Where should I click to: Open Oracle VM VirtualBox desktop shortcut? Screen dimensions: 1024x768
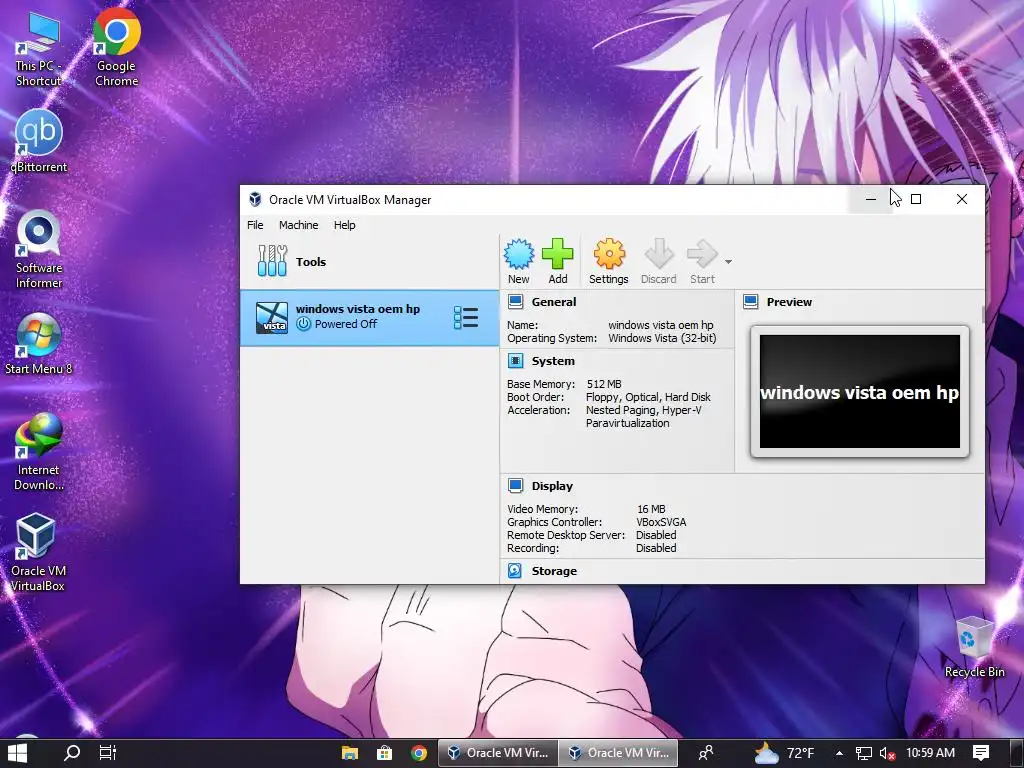[x=37, y=552]
